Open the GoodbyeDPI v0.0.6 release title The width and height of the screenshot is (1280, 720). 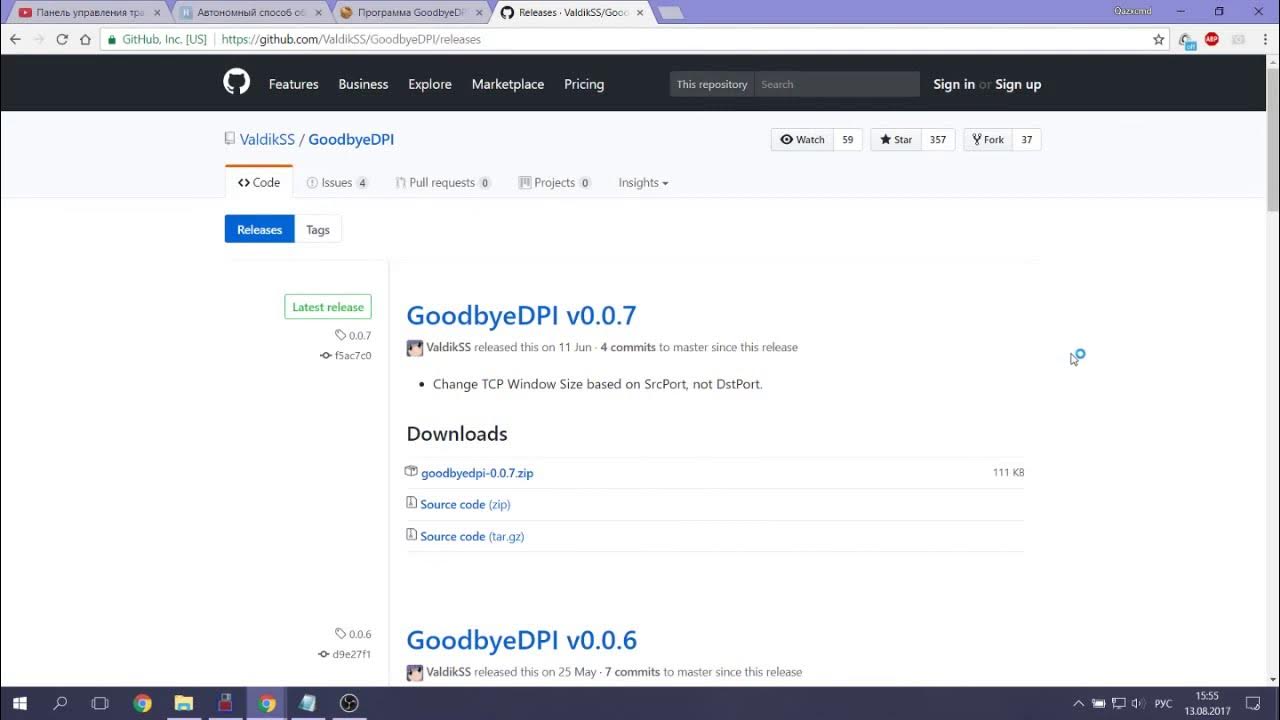[521, 640]
